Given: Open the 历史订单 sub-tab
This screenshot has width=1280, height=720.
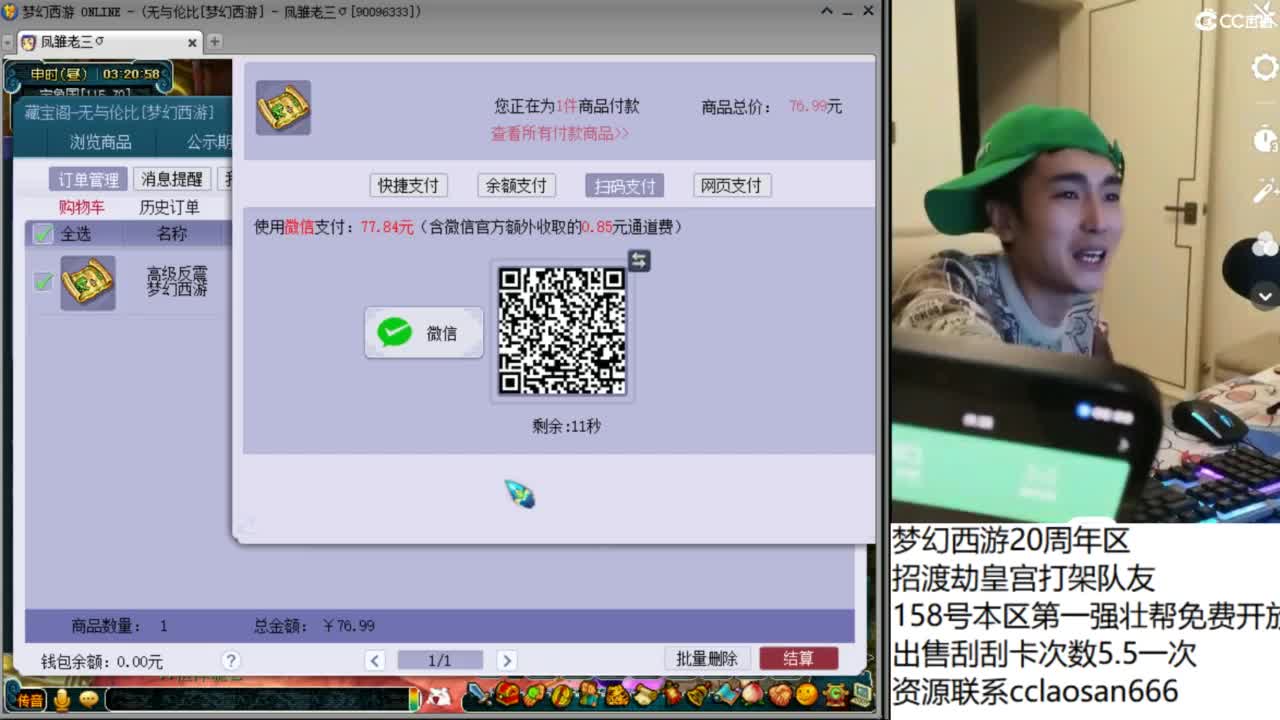Looking at the screenshot, I should click(169, 207).
